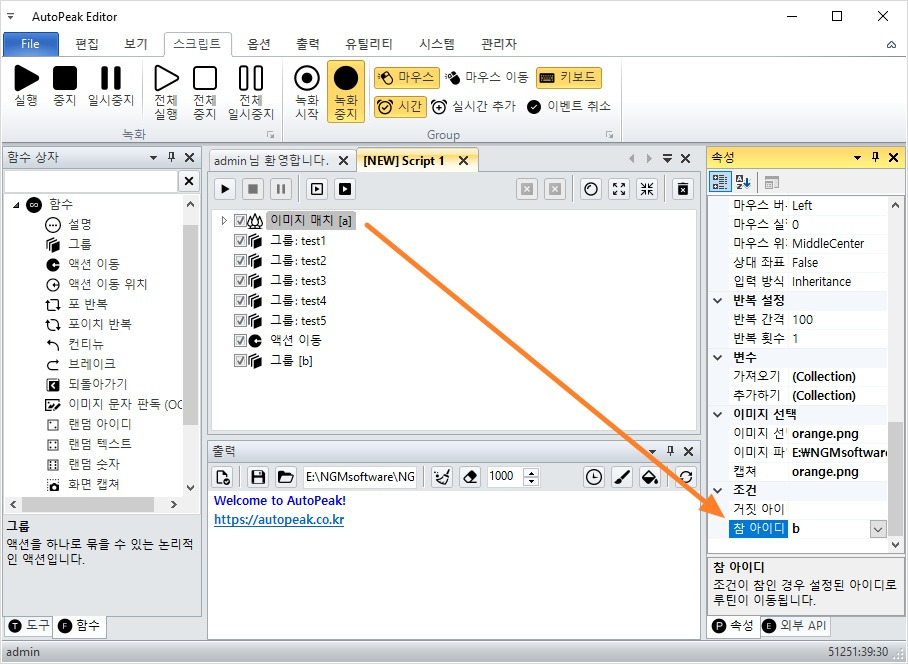Uncheck the 이미지 매치 [a] checkbox
Viewport: 908px width, 664px height.
tap(240, 221)
